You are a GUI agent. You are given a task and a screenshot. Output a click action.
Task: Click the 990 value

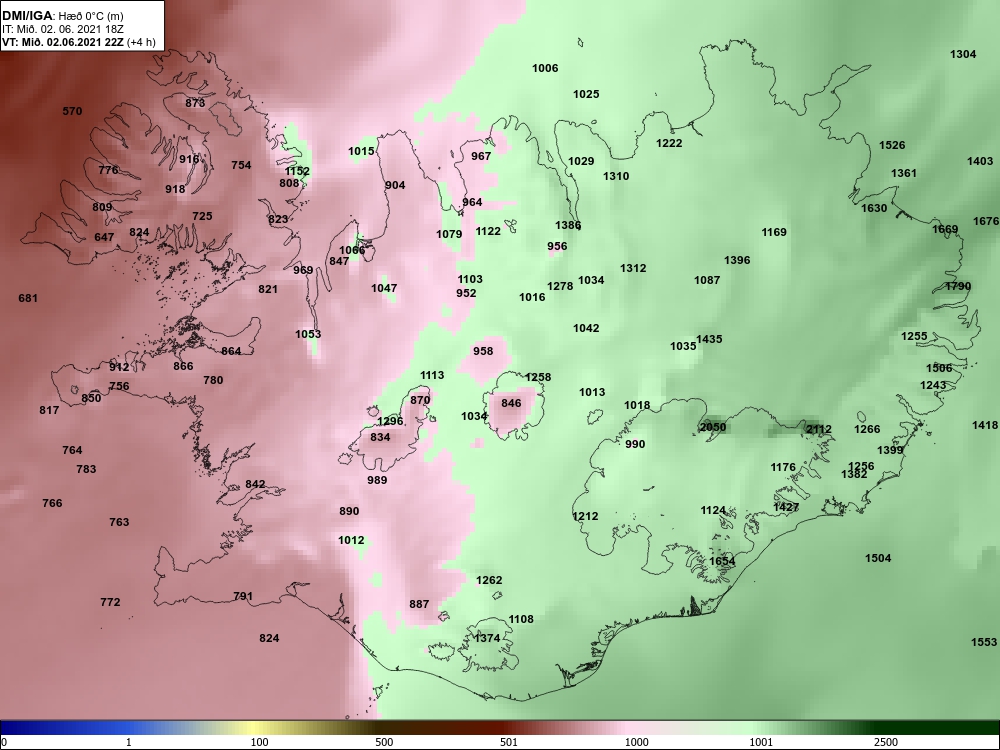pos(635,444)
